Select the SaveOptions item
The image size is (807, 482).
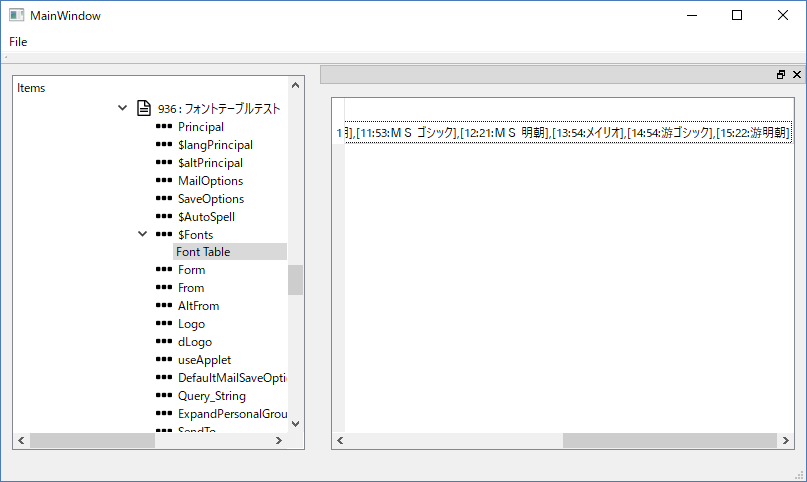211,199
